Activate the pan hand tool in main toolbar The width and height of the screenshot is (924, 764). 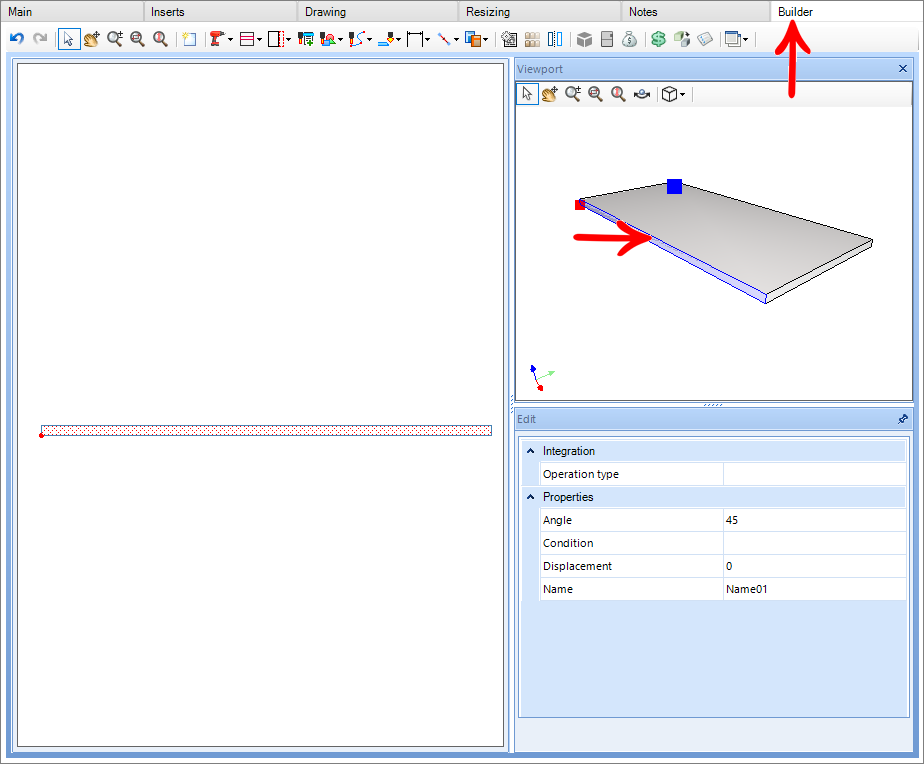91,39
